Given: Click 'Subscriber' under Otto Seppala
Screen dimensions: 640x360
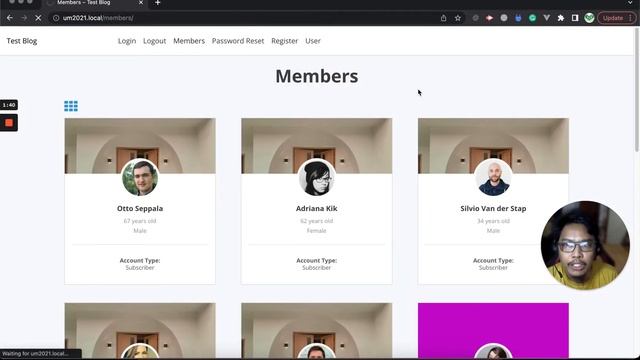Looking at the screenshot, I should coord(140,268).
